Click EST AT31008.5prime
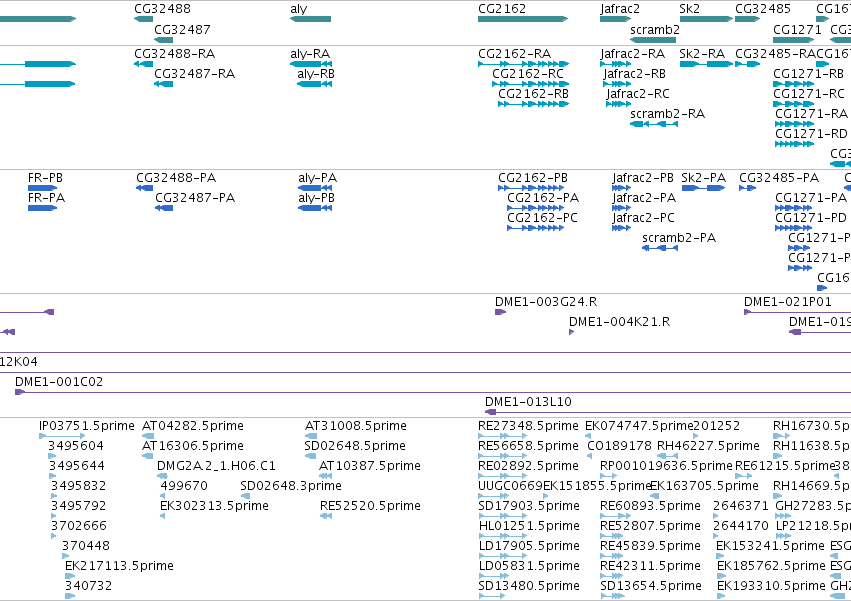The height and width of the screenshot is (601, 851). [311, 436]
